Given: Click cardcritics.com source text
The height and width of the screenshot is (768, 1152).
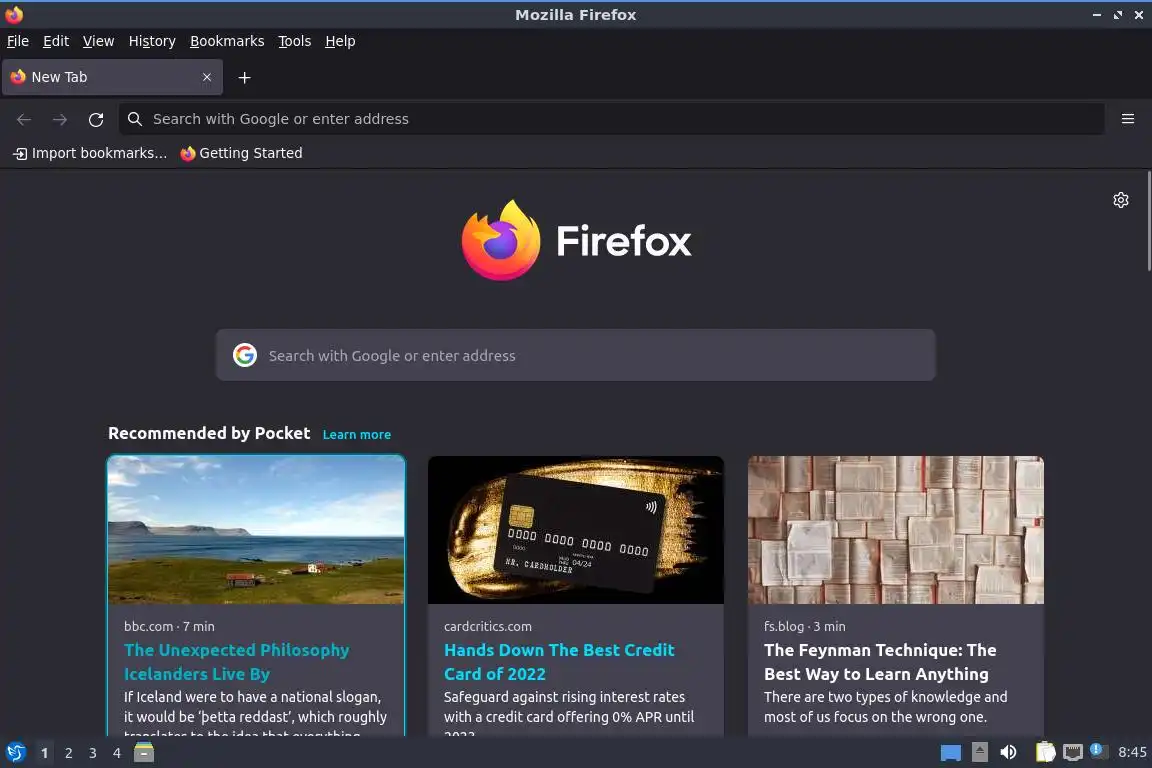Looking at the screenshot, I should click(x=488, y=626).
